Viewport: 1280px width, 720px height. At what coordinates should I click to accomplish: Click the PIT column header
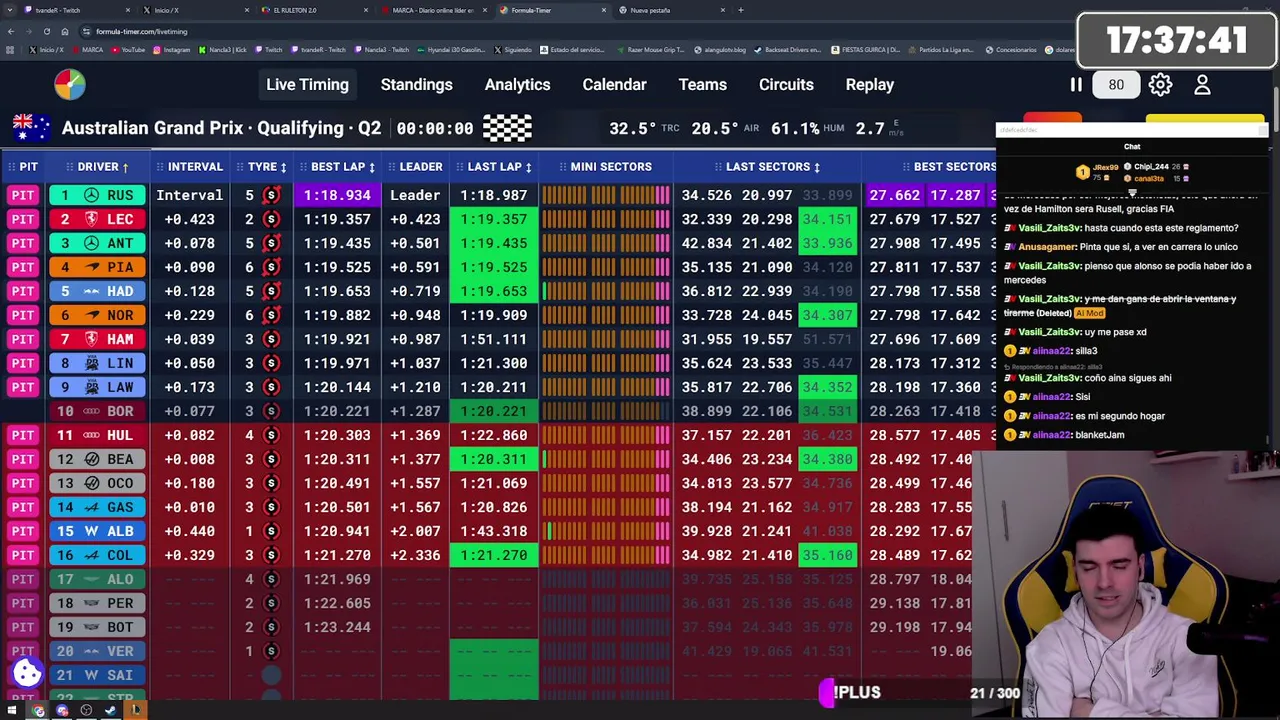22,167
